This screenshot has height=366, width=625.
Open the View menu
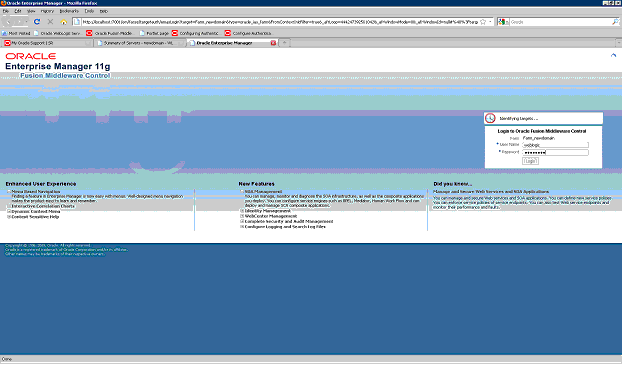click(31, 11)
